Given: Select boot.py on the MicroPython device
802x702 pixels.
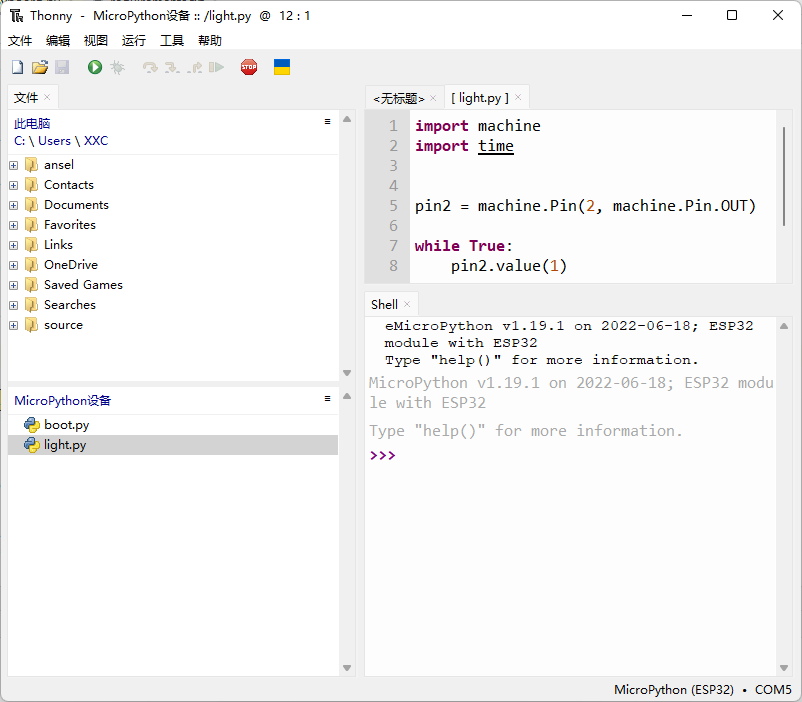Looking at the screenshot, I should point(173,425).
